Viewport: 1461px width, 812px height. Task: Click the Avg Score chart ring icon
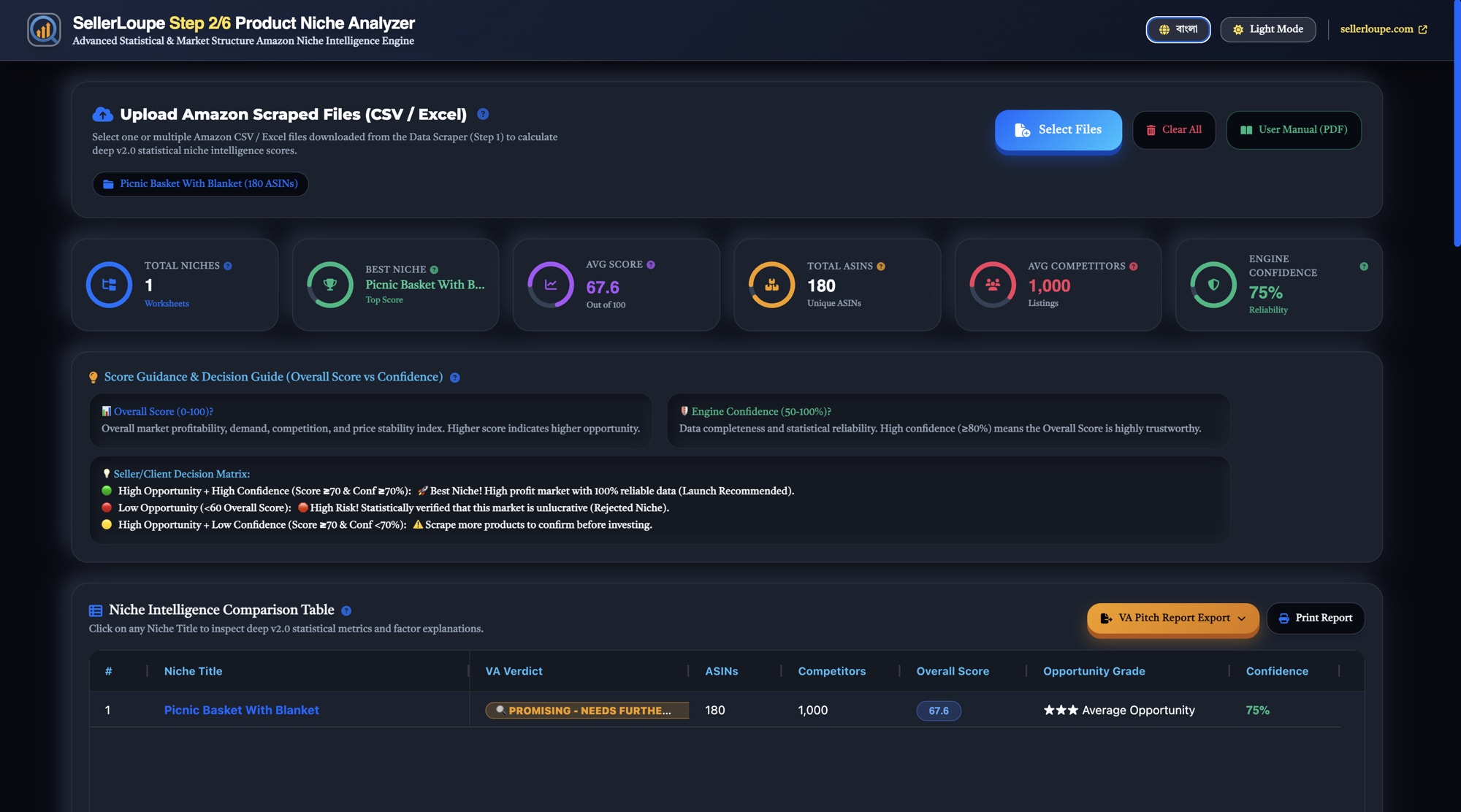(551, 285)
